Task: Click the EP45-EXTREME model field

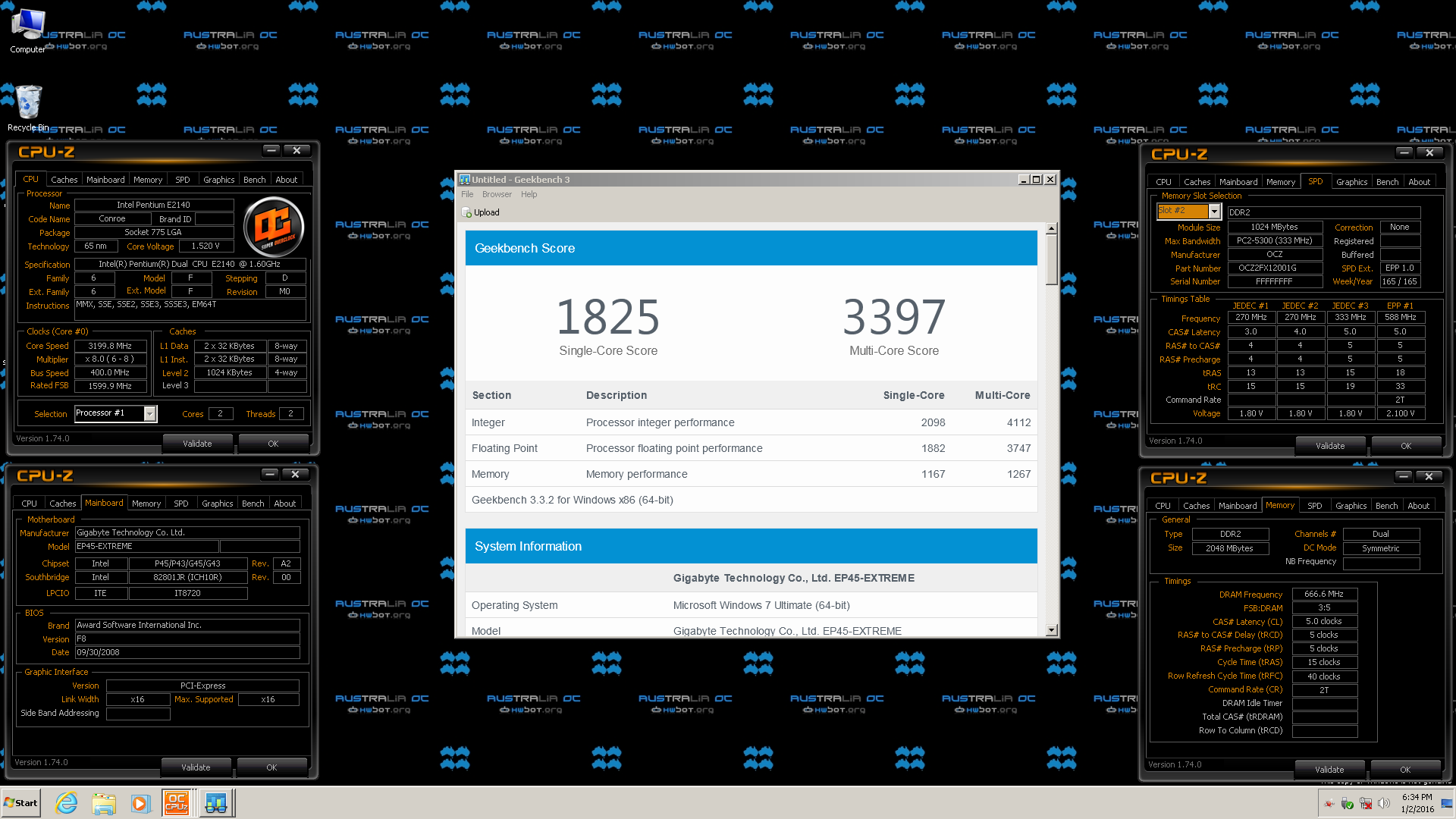Action: point(146,546)
